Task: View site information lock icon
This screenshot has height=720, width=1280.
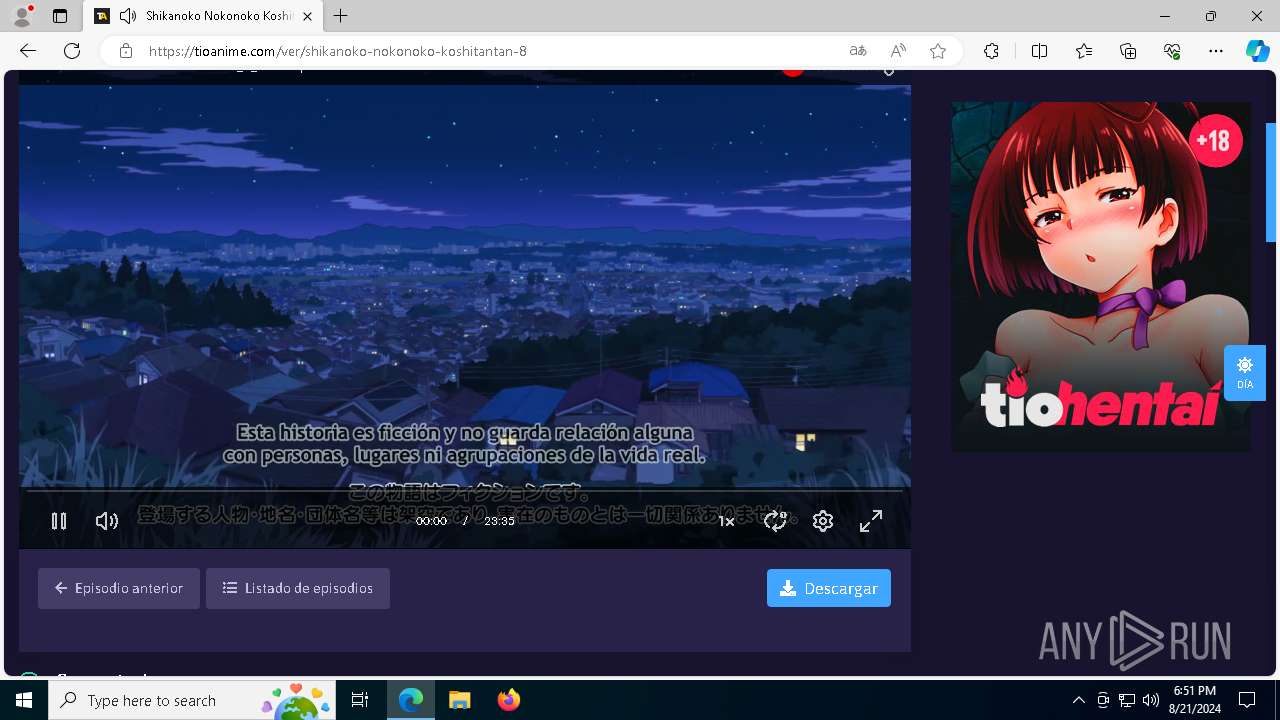Action: click(x=126, y=51)
